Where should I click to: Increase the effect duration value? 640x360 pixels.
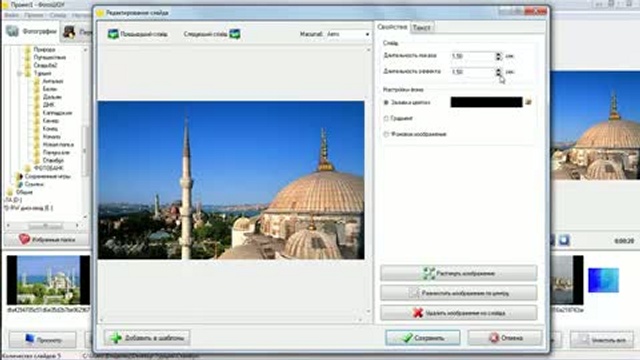click(498, 70)
